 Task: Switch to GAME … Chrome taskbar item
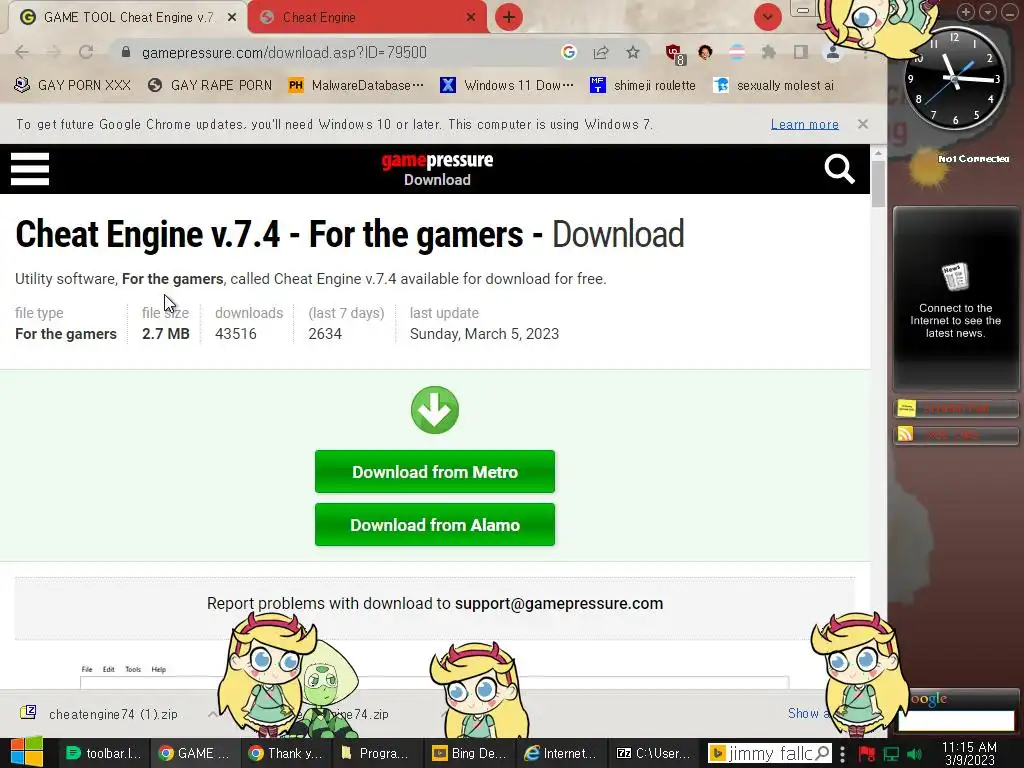[x=195, y=753]
